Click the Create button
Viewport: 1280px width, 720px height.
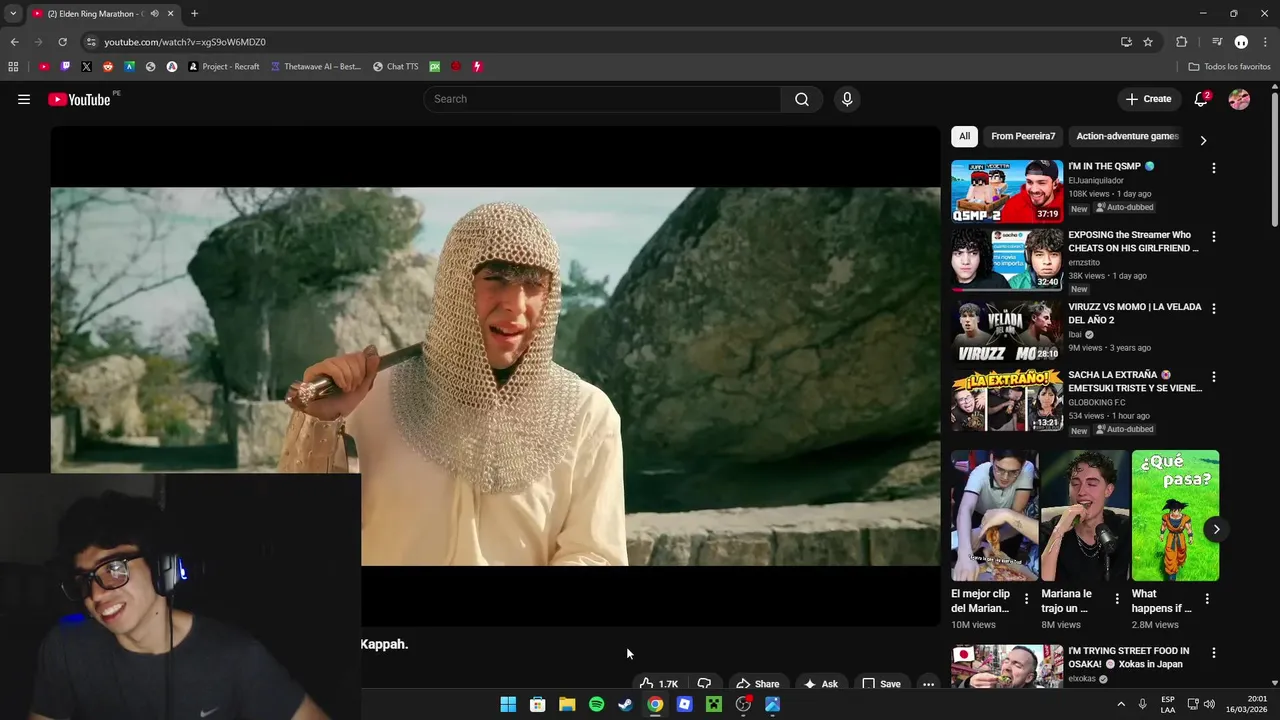coord(1148,99)
